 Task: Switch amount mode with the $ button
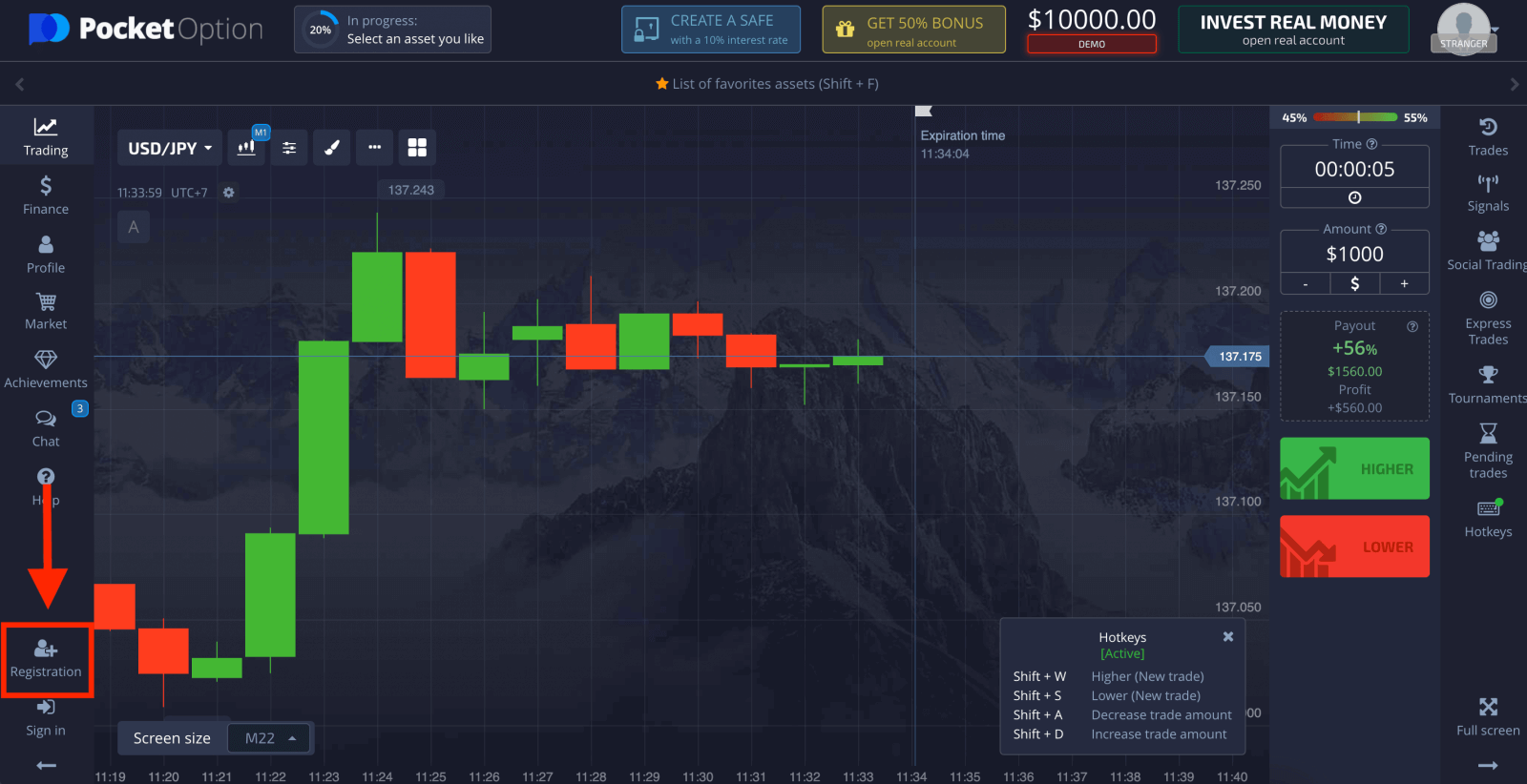(1354, 284)
